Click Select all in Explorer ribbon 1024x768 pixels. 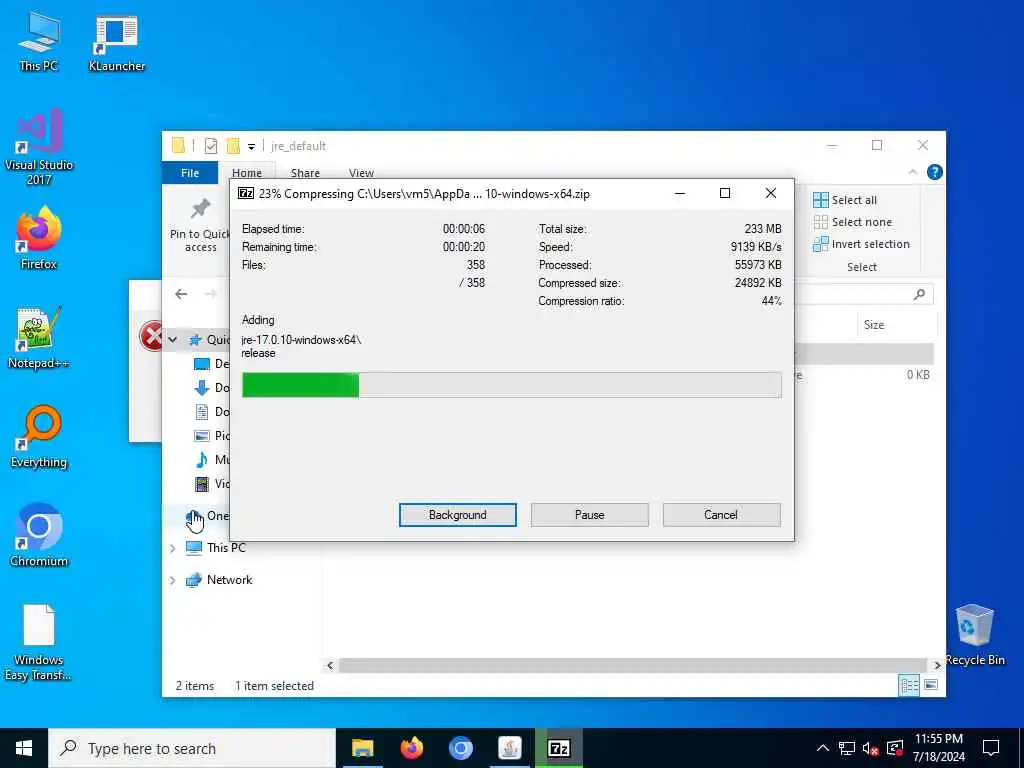click(x=845, y=200)
